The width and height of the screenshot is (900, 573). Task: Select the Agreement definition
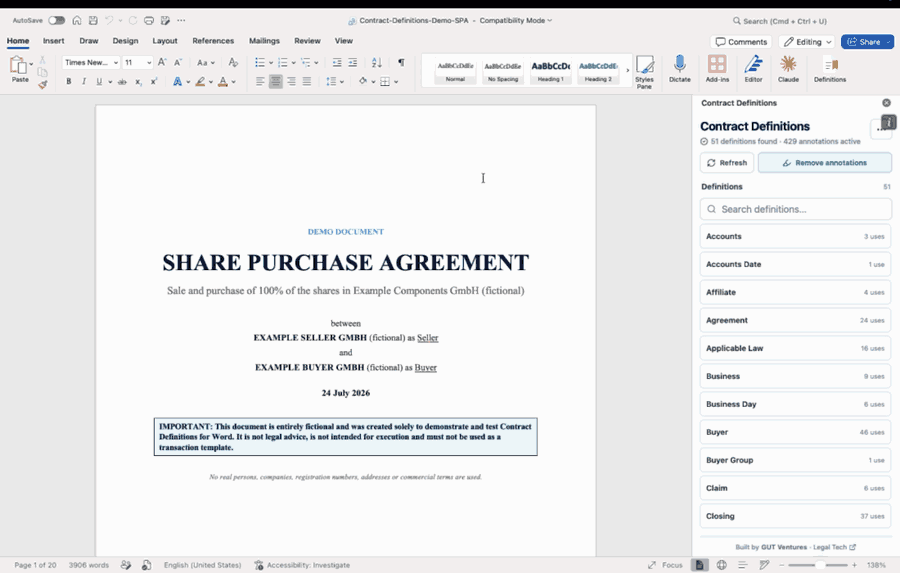pos(795,320)
